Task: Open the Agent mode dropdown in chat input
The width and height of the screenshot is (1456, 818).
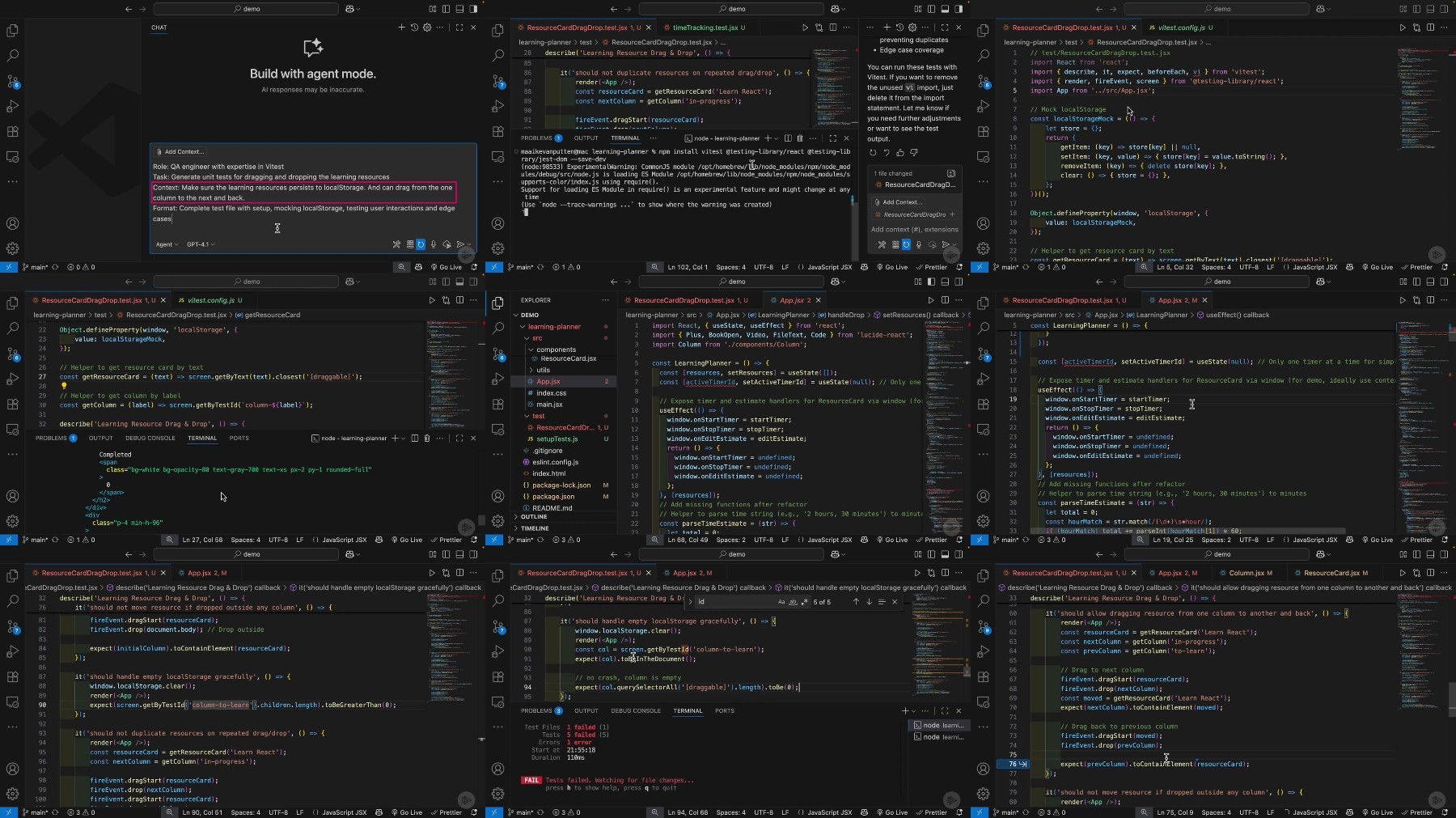Action: pyautogui.click(x=167, y=244)
